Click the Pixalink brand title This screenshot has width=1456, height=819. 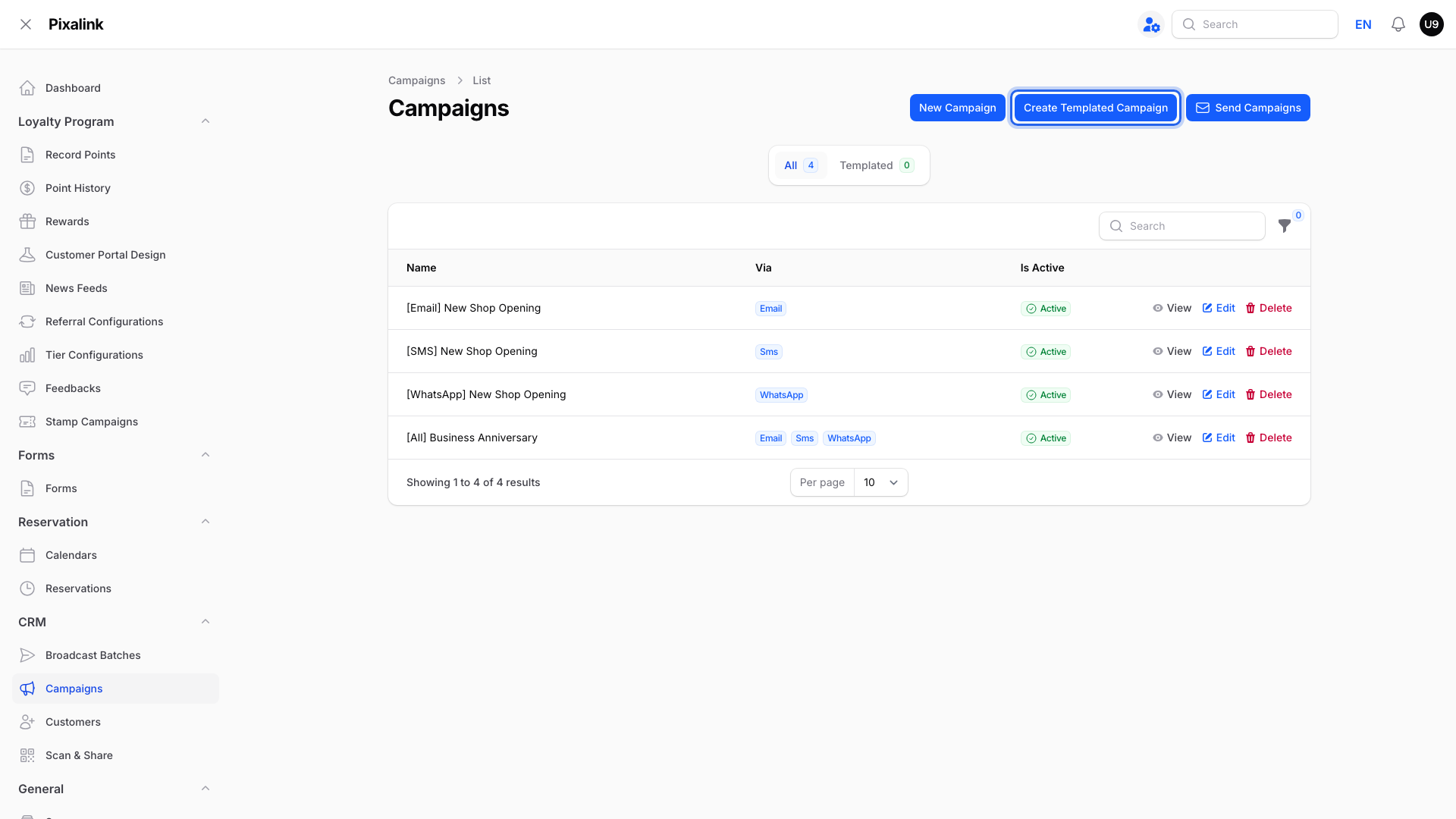(76, 24)
